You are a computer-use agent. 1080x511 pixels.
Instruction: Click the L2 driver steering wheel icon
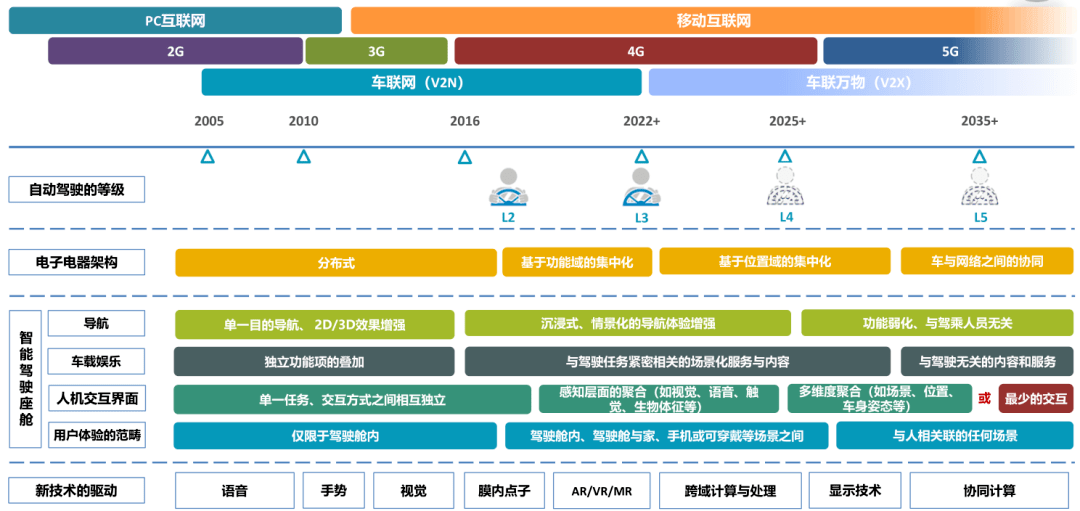coord(508,187)
